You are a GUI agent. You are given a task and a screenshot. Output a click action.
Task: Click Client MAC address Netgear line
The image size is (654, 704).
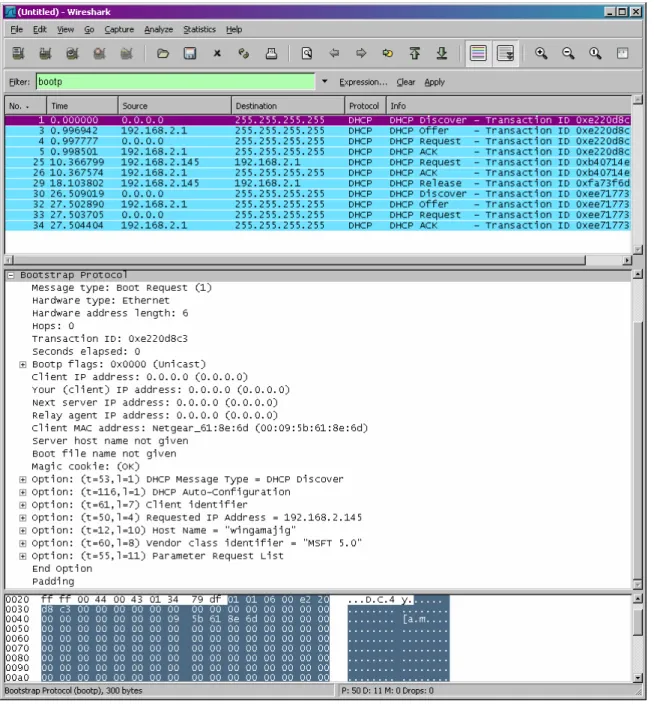pos(200,428)
